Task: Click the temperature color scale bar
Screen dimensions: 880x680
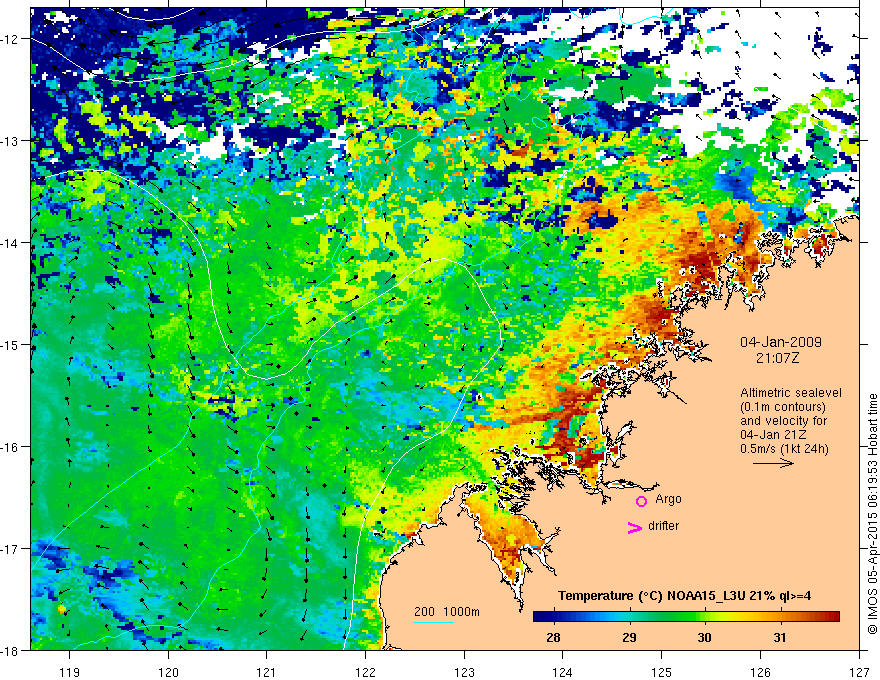Action: (686, 616)
